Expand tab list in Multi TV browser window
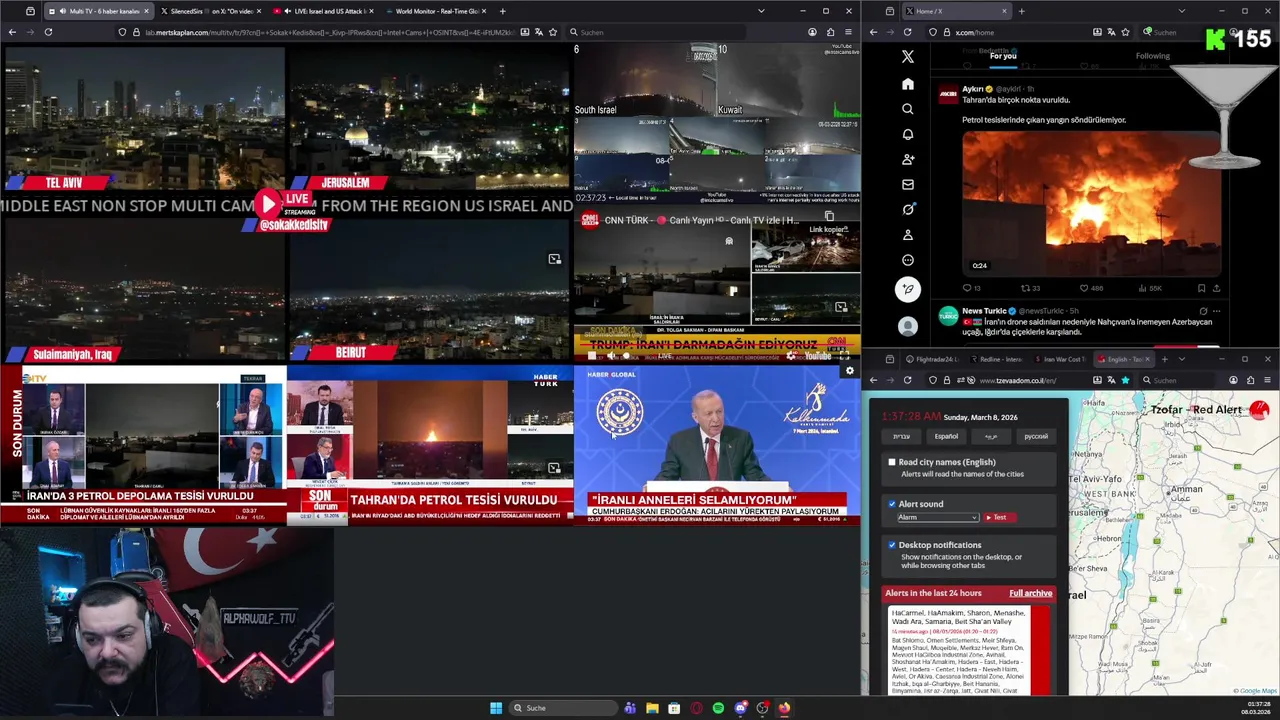Image resolution: width=1280 pixels, height=720 pixels. 760,11
